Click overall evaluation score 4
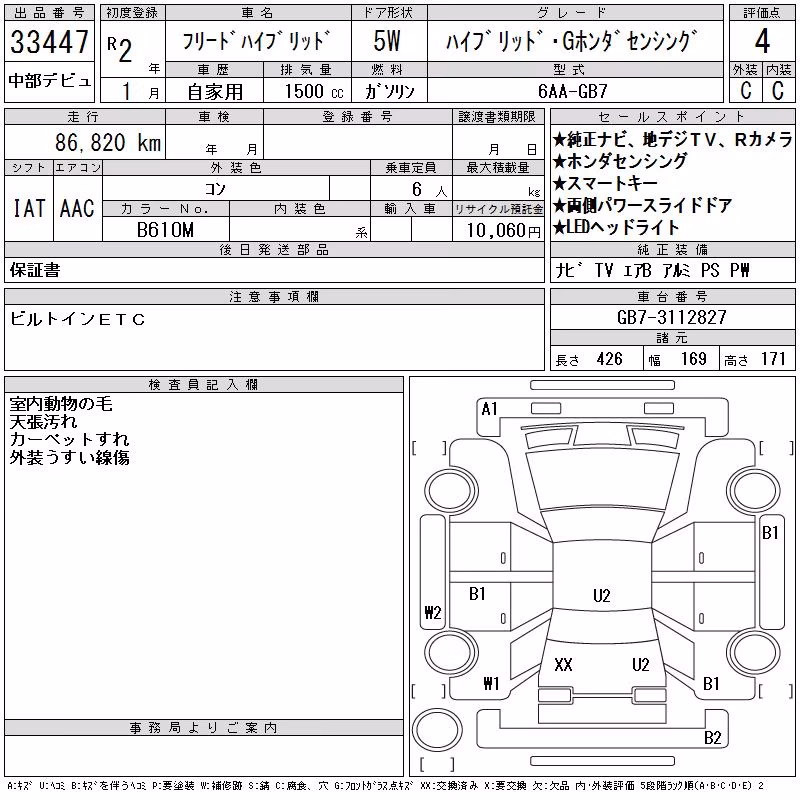800x800 pixels. [762, 41]
